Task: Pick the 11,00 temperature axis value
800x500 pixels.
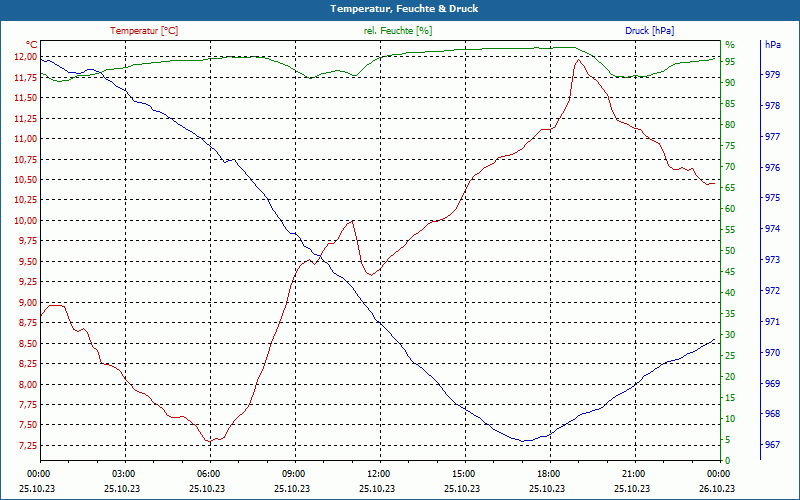Action: tap(25, 139)
